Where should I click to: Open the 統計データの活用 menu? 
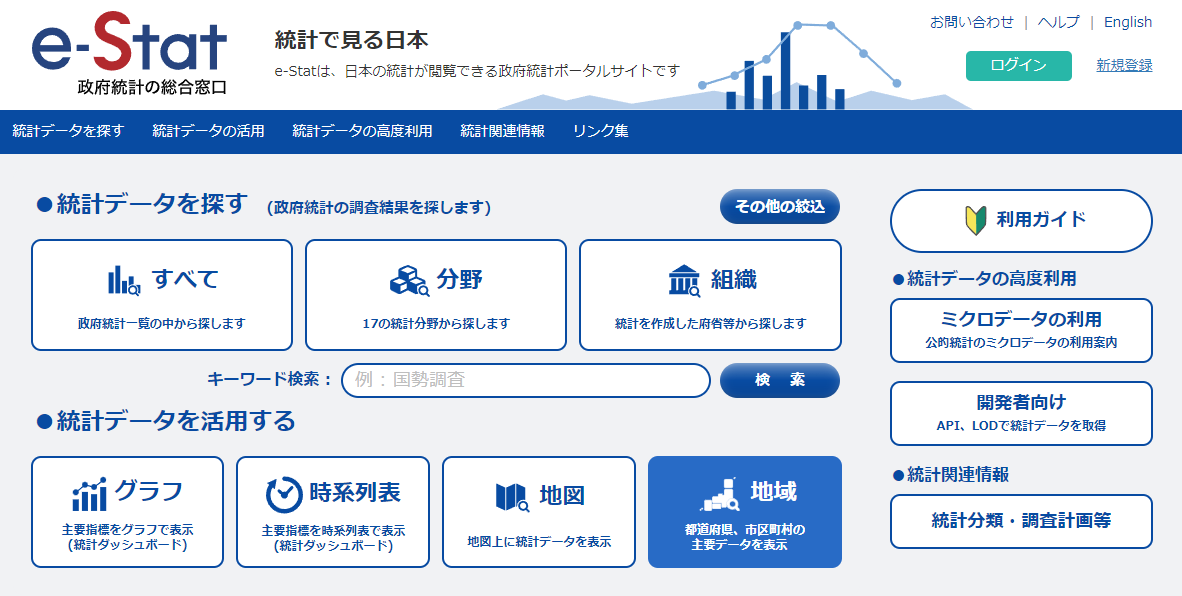point(208,131)
